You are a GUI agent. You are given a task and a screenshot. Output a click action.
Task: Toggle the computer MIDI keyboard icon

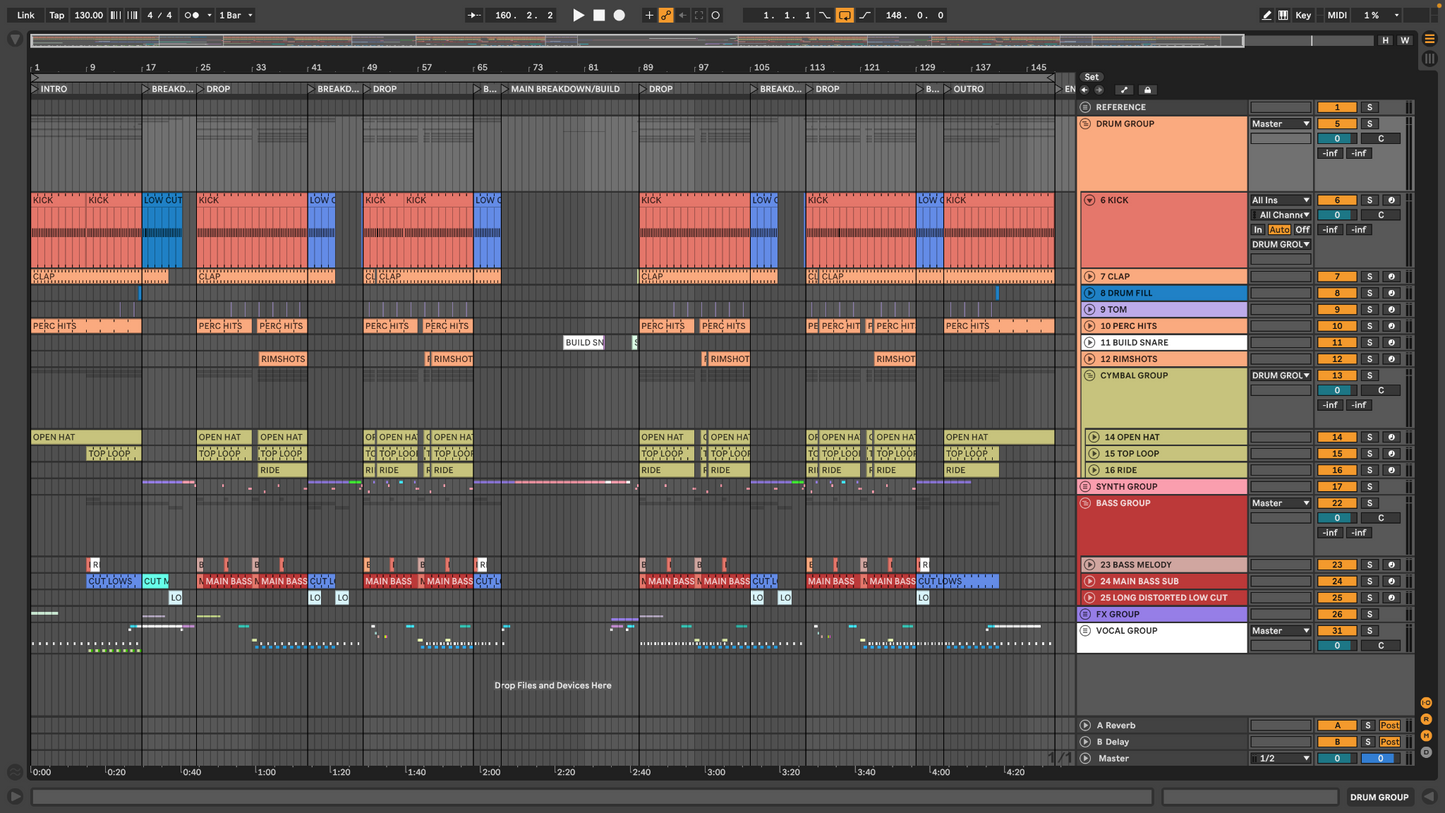pyautogui.click(x=1283, y=15)
